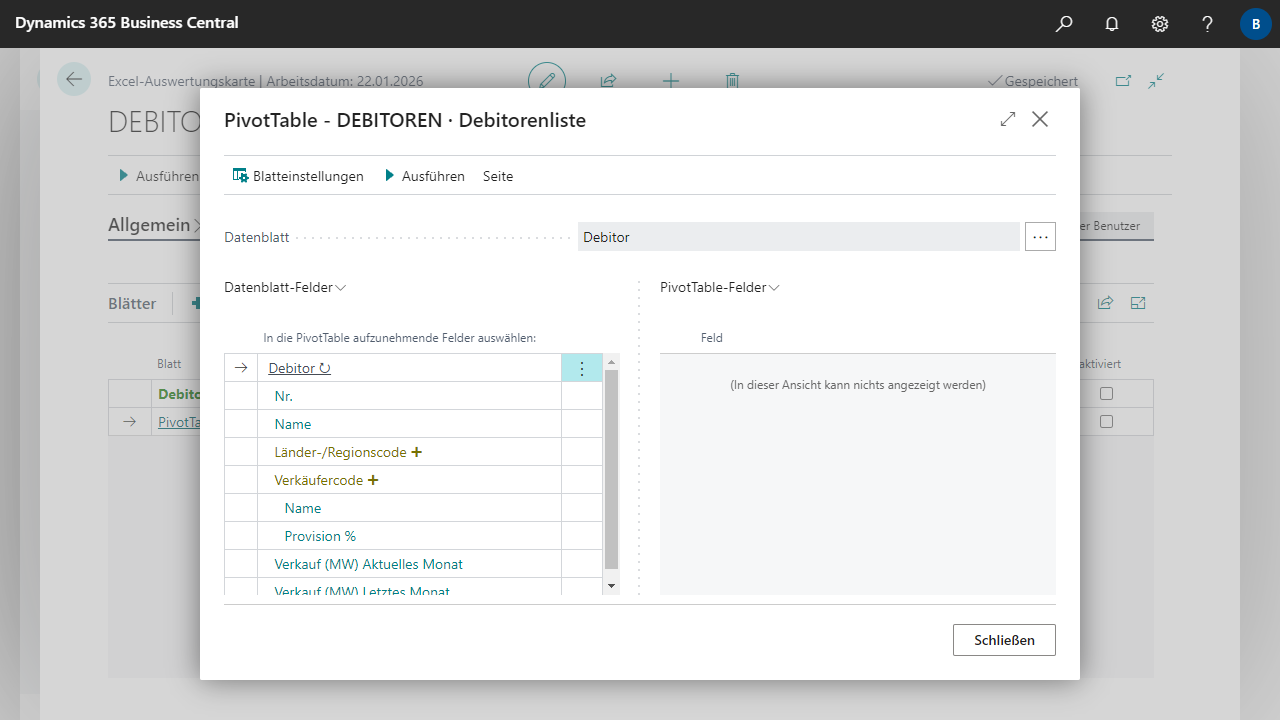The height and width of the screenshot is (720, 1280).
Task: Tick the second aktiviert checkbox in background list
Action: click(1106, 422)
